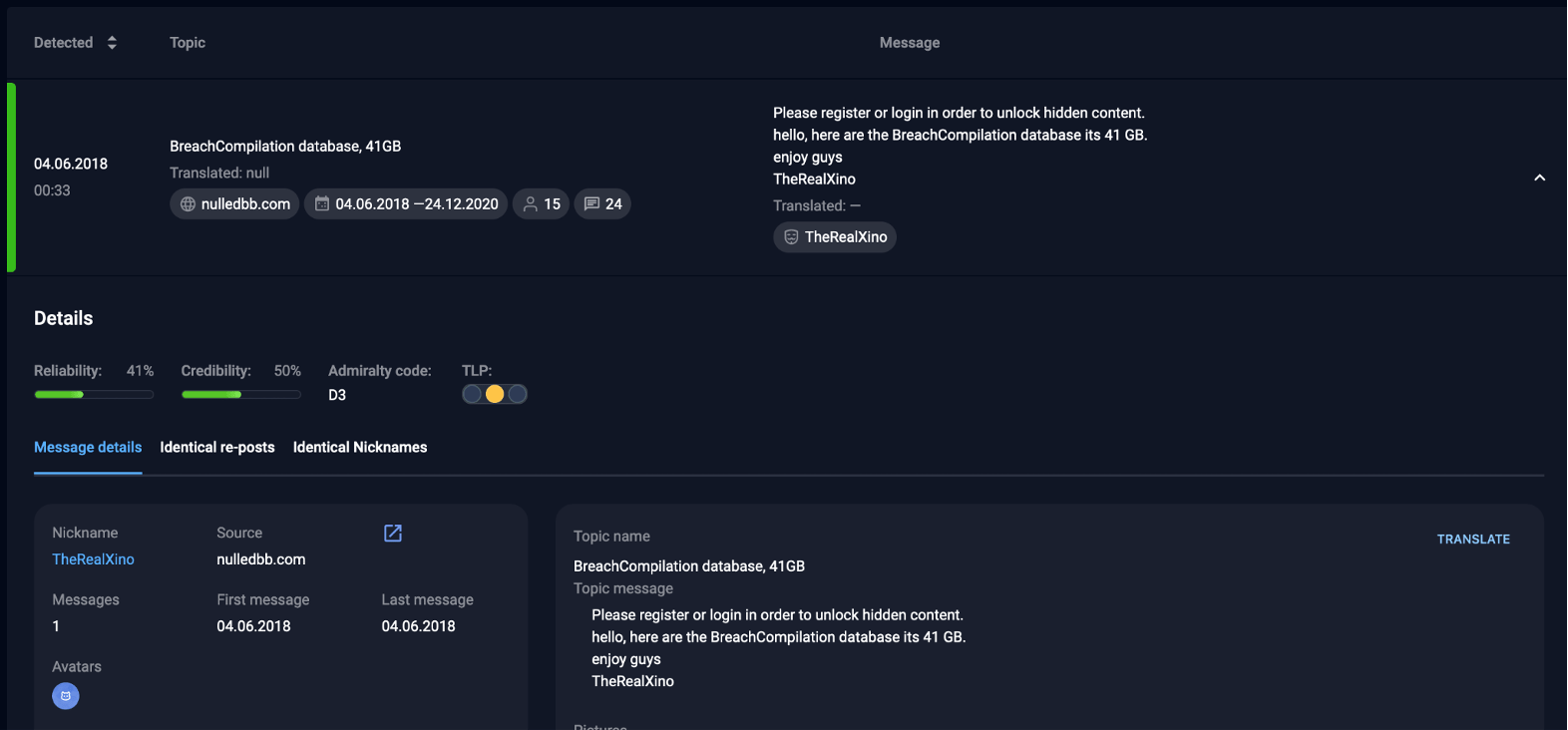Collapse the message row with chevron
The width and height of the screenshot is (1568, 730).
(1539, 178)
